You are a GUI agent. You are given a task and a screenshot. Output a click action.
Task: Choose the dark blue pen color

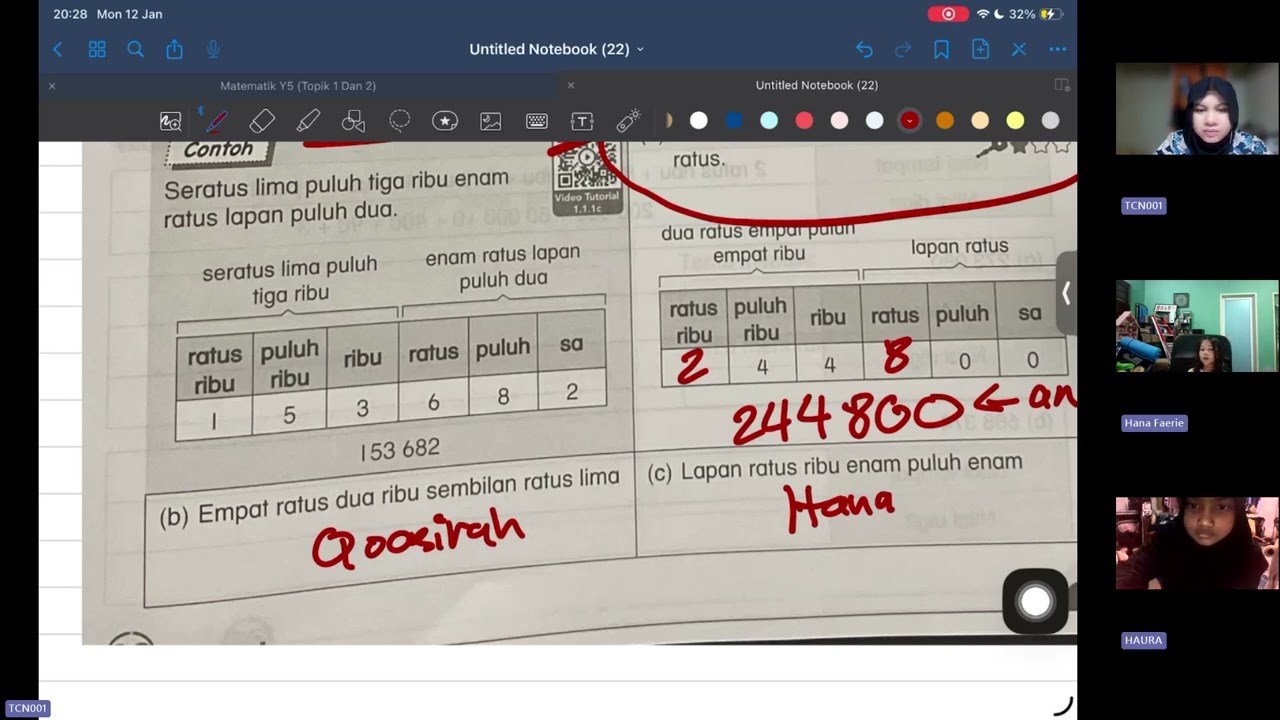point(734,121)
